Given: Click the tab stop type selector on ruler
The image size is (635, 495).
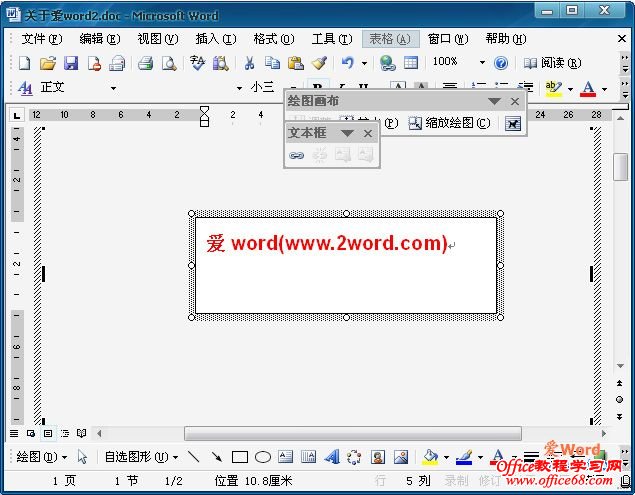Looking at the screenshot, I should 17,115.
